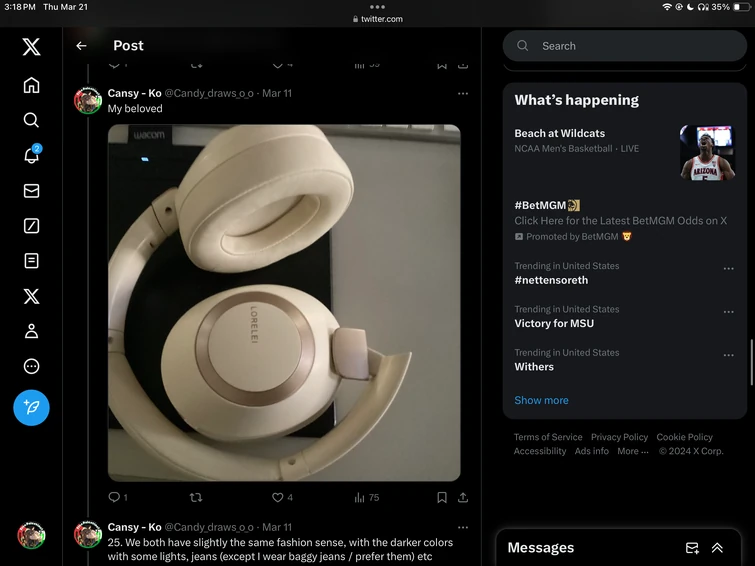
Task: Open Grok slash icon in sidebar
Action: (31, 225)
